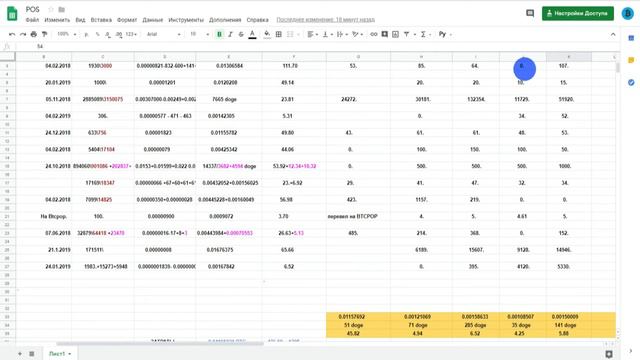The width and height of the screenshot is (640, 360).
Task: Open horizontal align dropdown
Action: [313, 34]
